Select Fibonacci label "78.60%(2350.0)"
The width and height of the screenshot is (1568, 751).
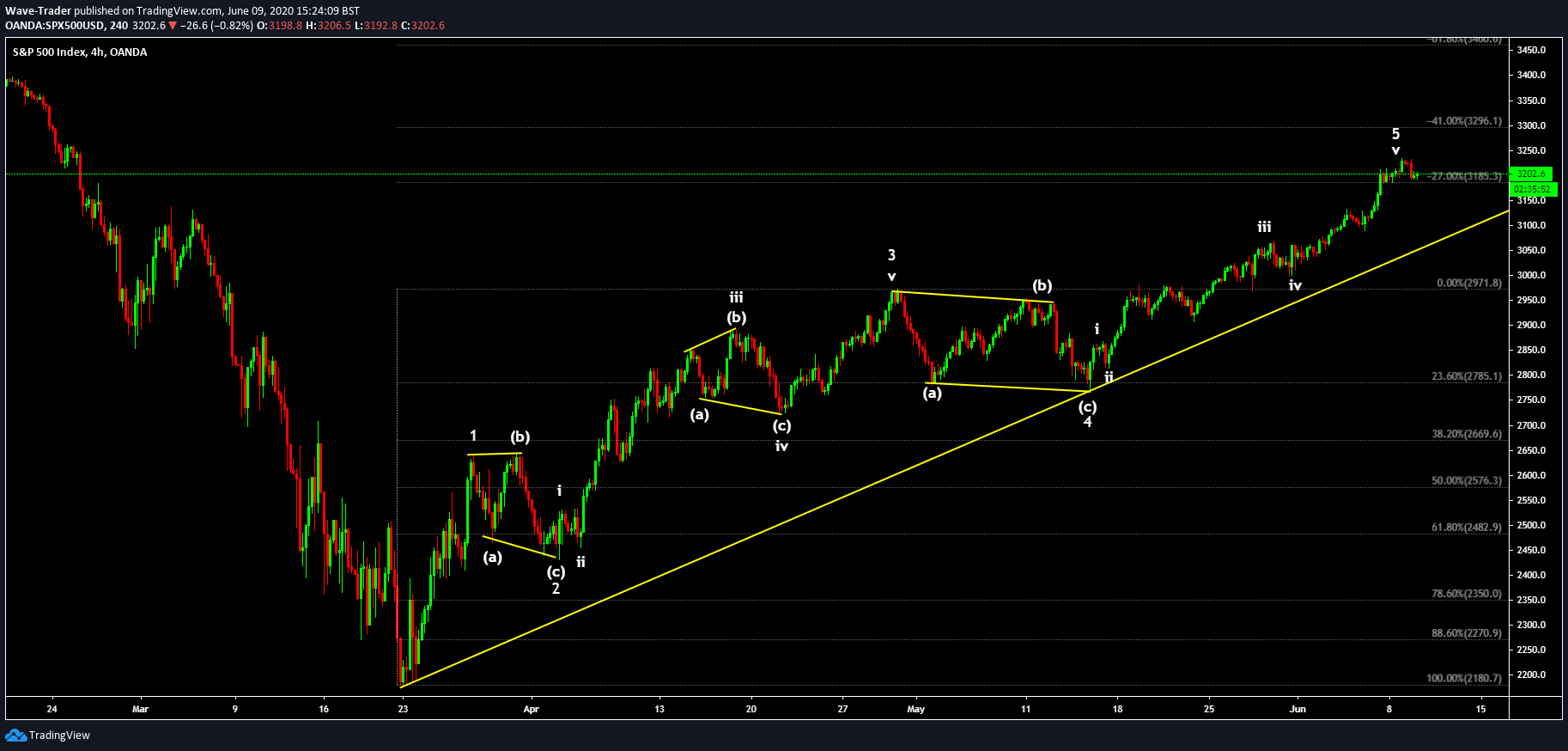click(x=1467, y=594)
